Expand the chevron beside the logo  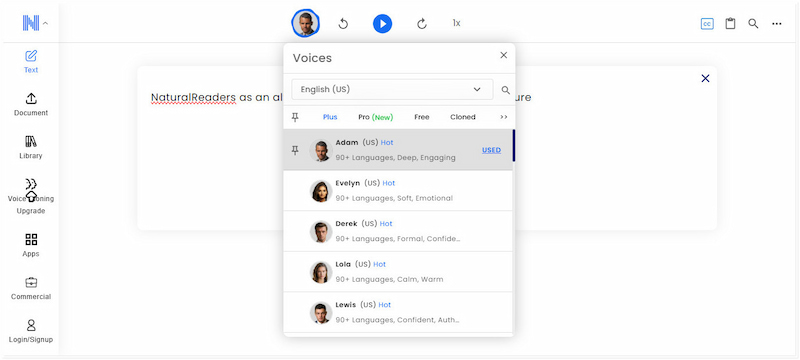coord(45,23)
